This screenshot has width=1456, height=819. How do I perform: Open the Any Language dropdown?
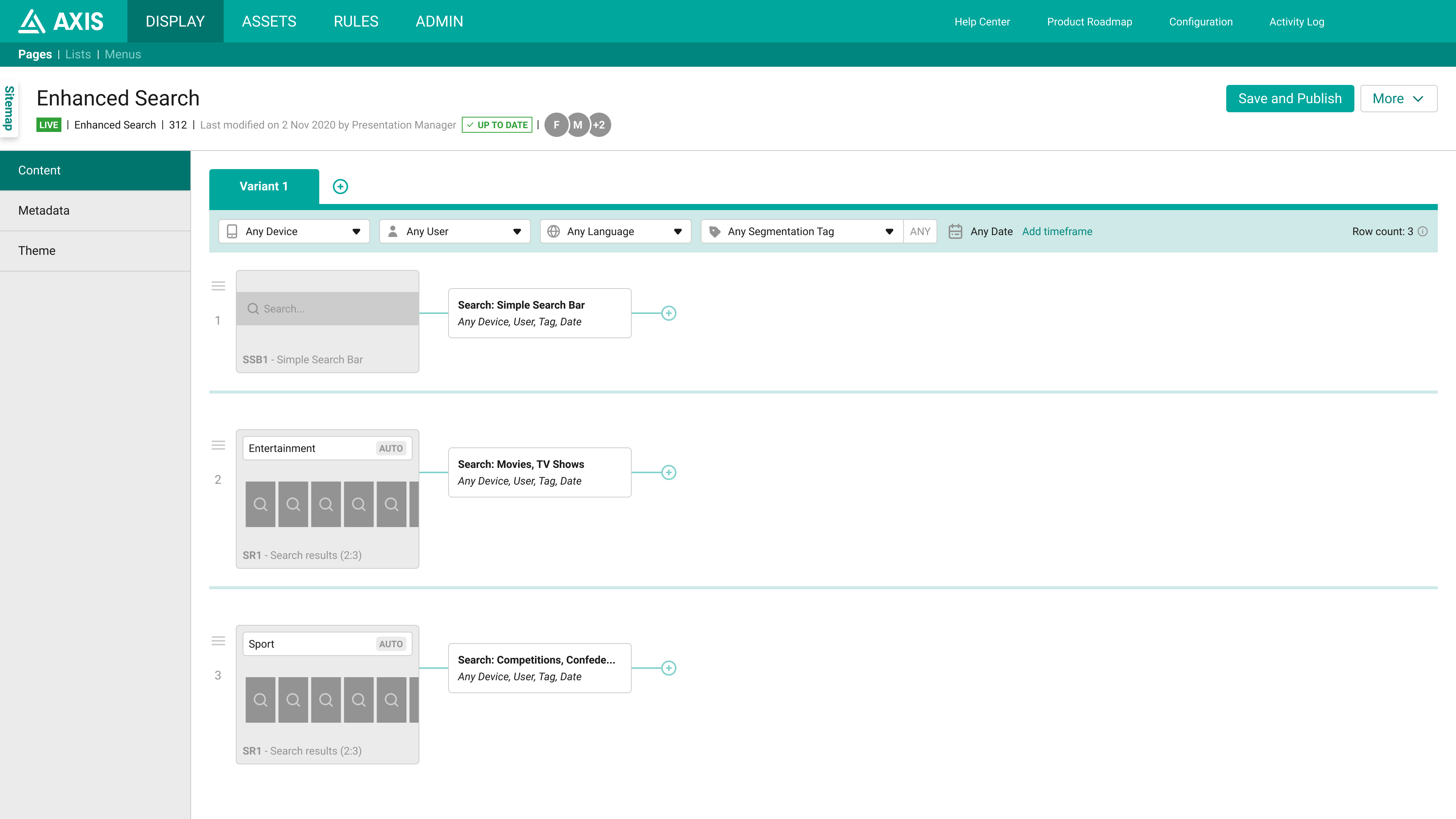click(615, 231)
